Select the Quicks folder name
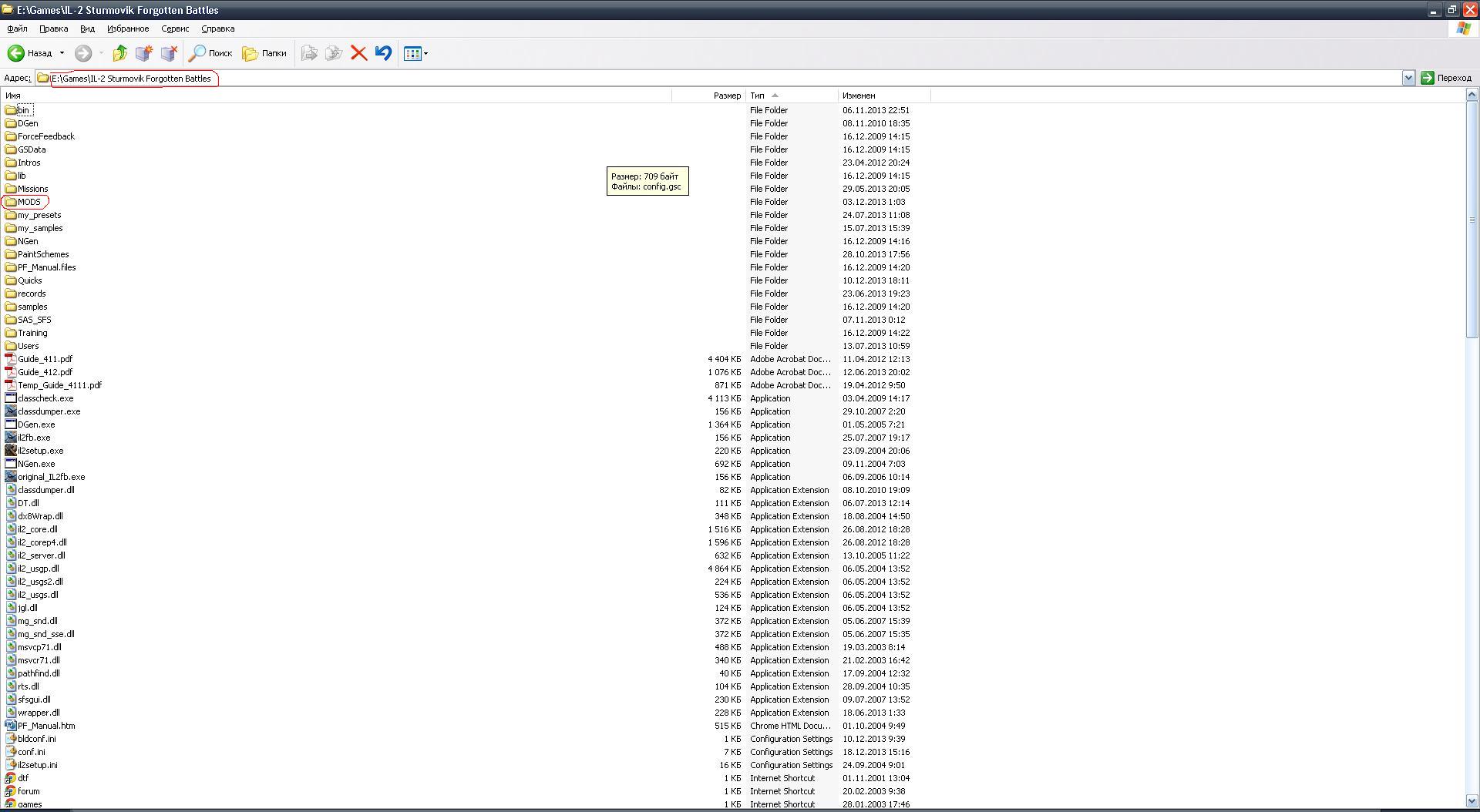The image size is (1480, 812). pos(30,280)
